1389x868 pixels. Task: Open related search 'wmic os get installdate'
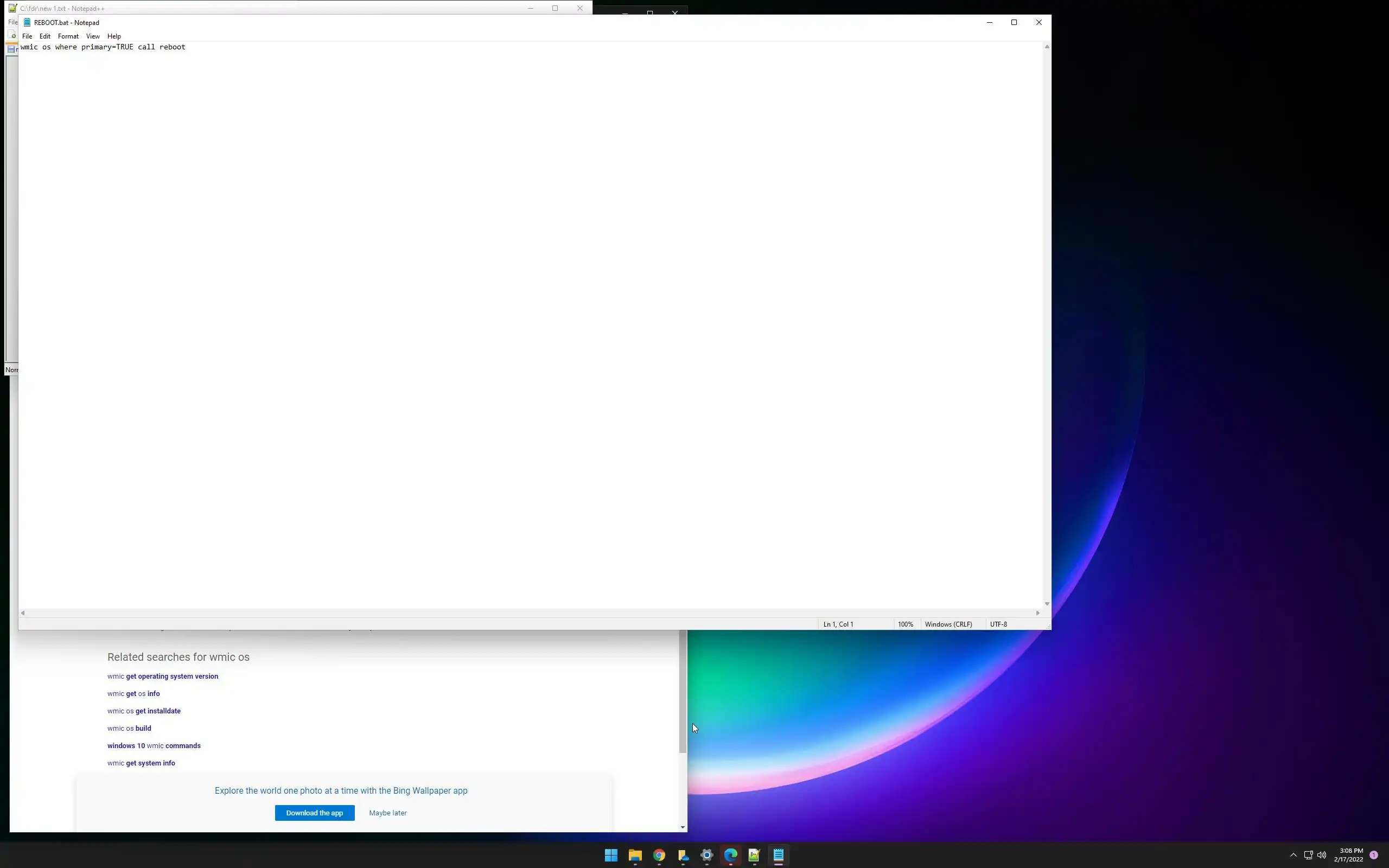pyautogui.click(x=143, y=711)
